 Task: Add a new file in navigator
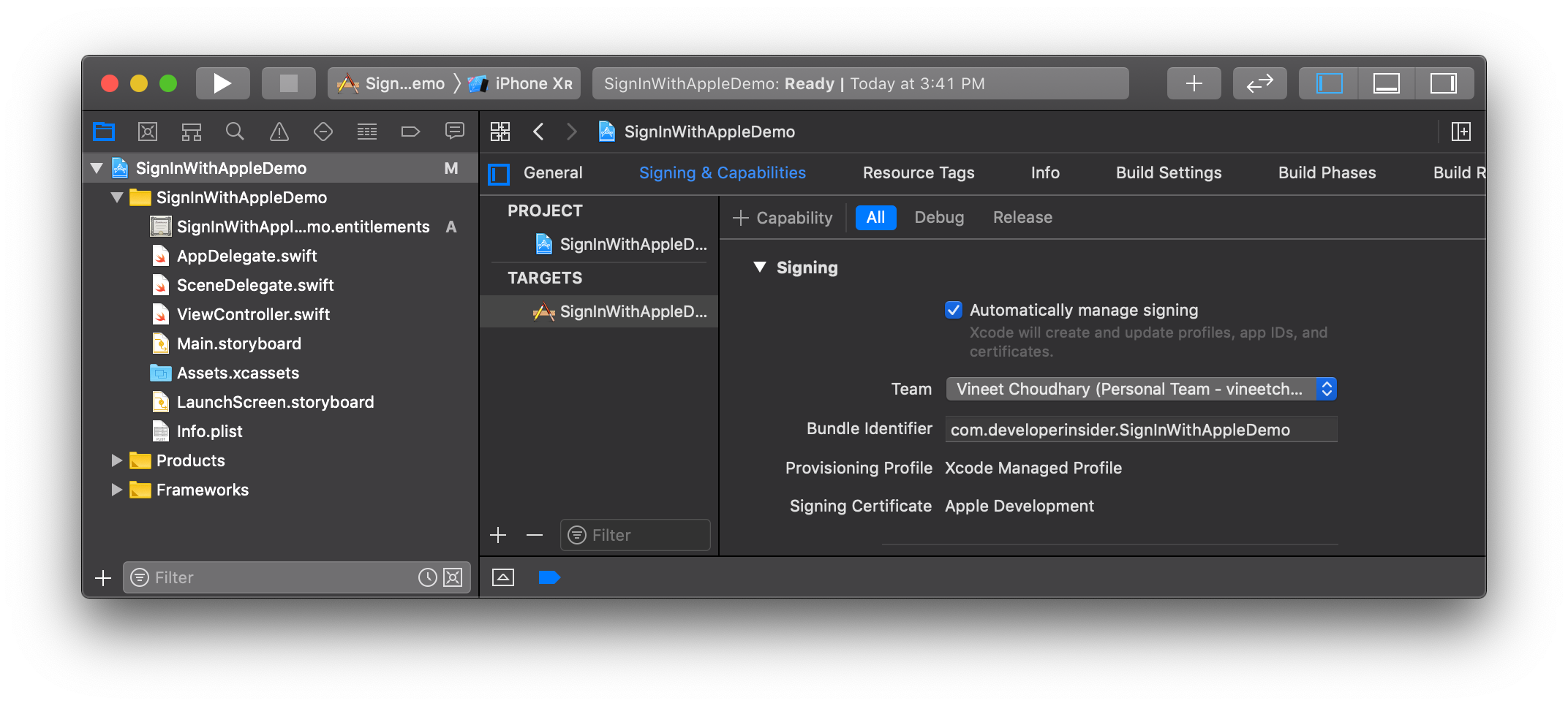point(103,577)
